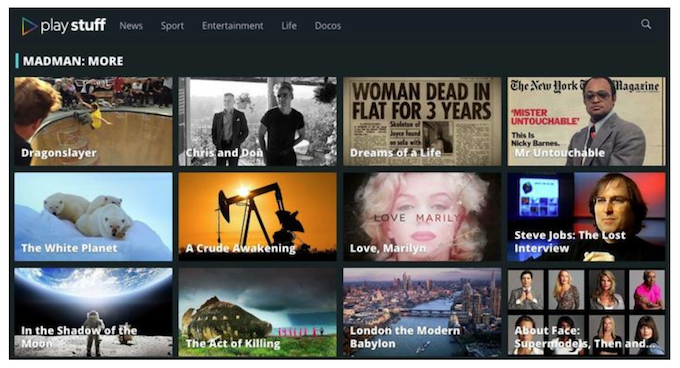Go to the Sport section
Screen dimensions: 680x368
click(x=172, y=26)
